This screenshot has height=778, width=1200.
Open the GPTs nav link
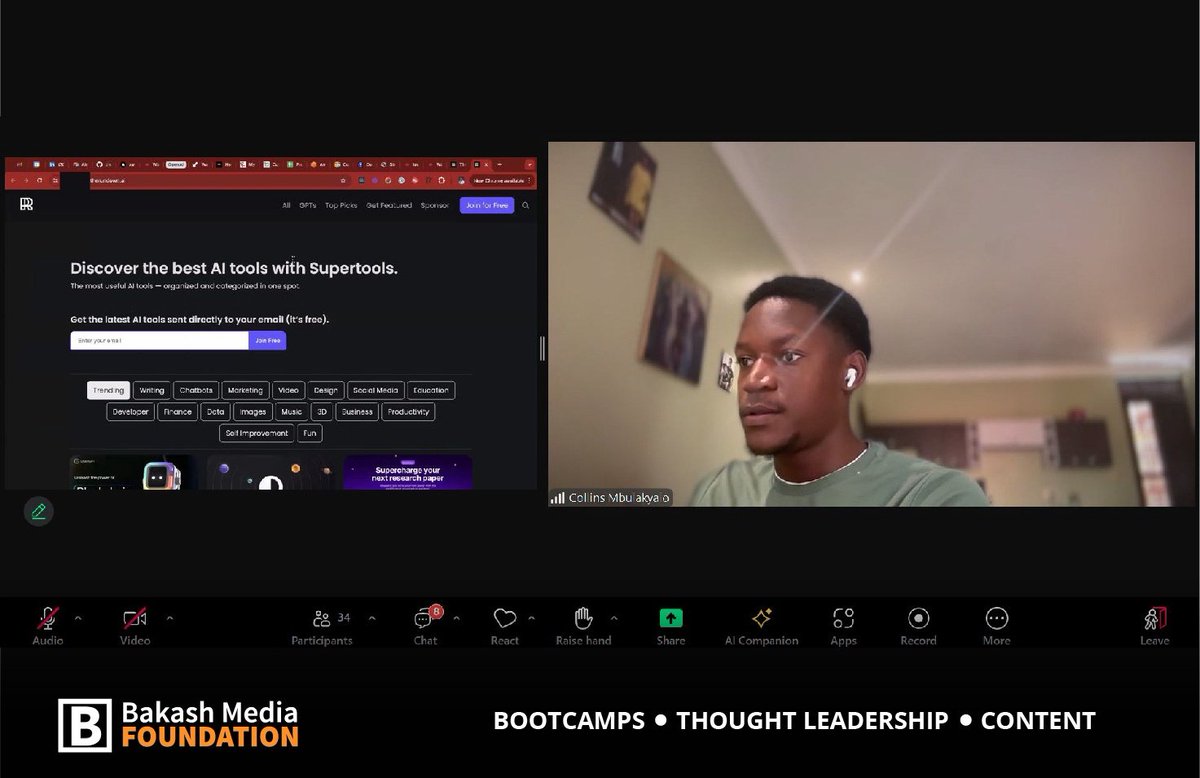(x=307, y=205)
